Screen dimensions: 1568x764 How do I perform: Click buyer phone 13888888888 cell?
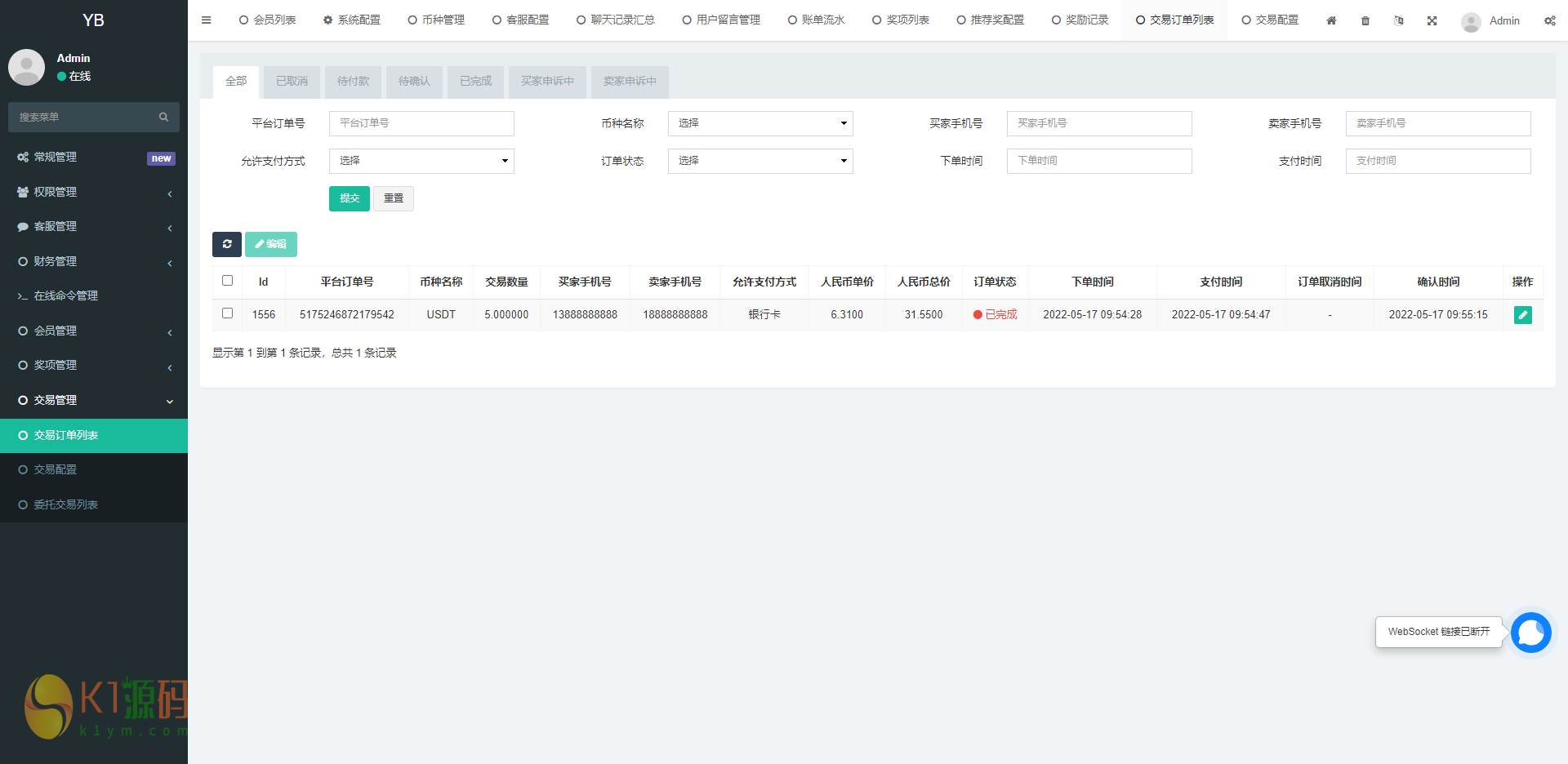(585, 314)
